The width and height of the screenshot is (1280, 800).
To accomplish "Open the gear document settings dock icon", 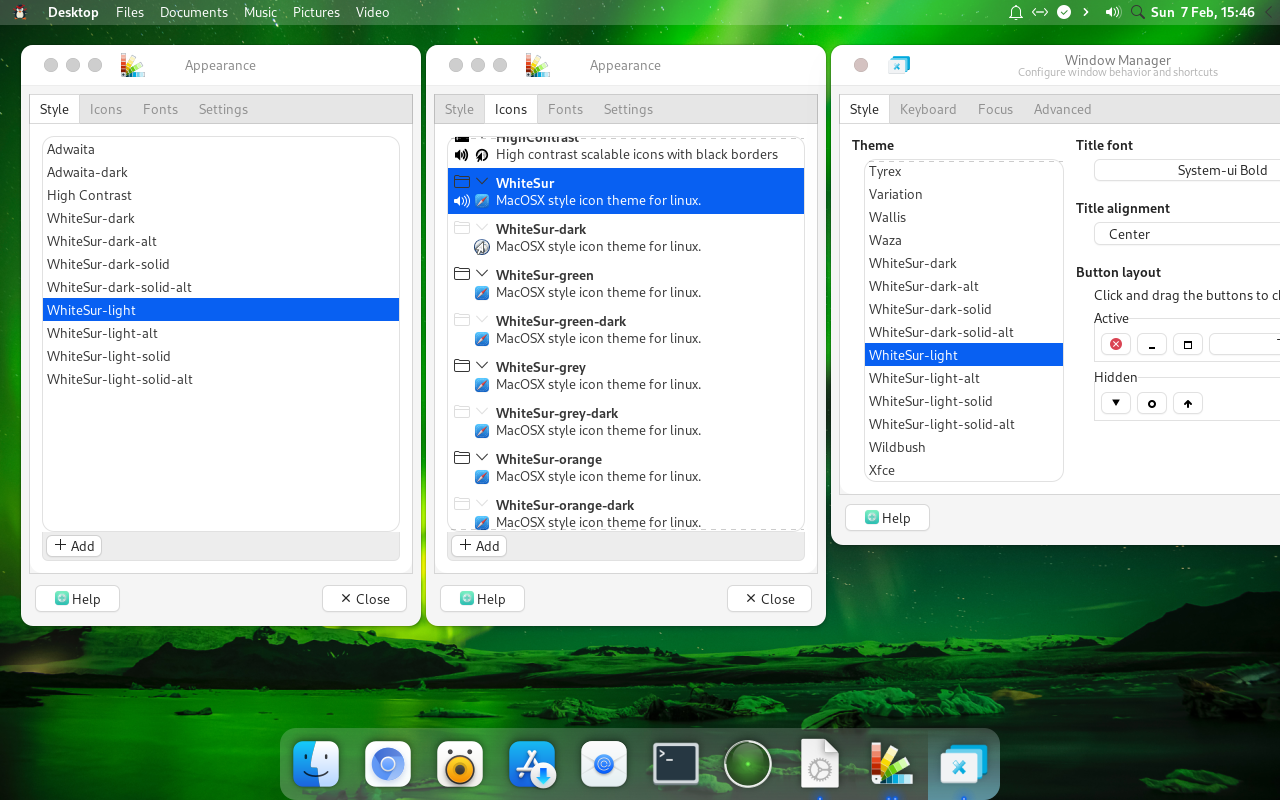I will pyautogui.click(x=820, y=766).
